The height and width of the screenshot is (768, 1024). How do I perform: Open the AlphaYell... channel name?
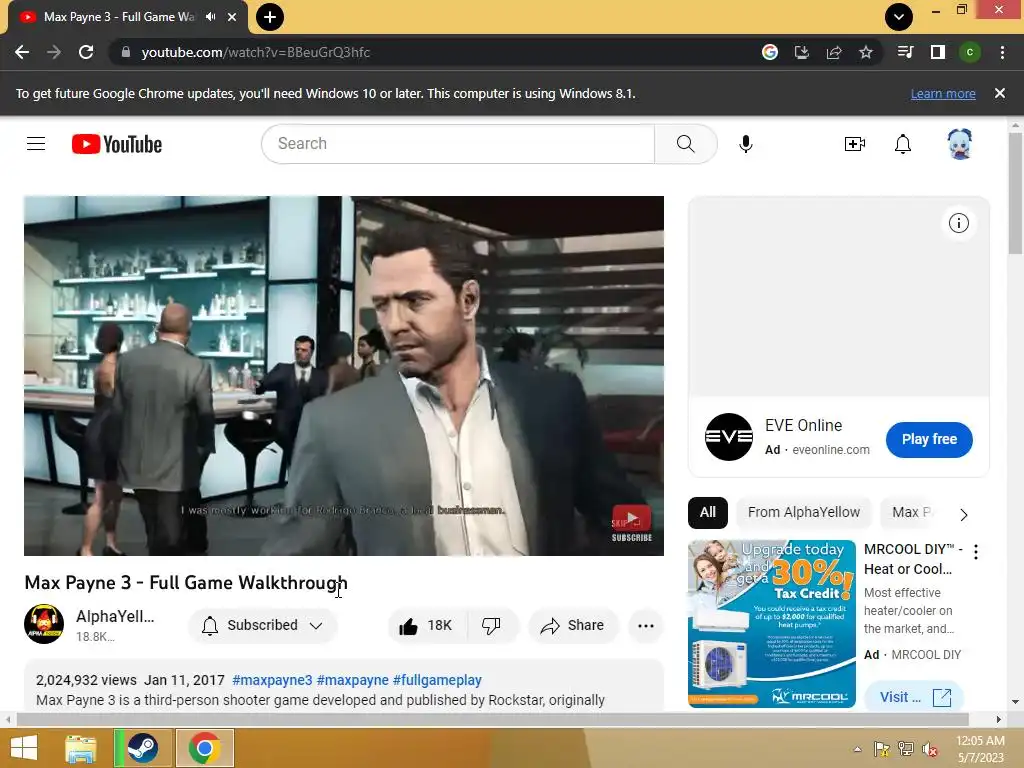[x=115, y=616]
